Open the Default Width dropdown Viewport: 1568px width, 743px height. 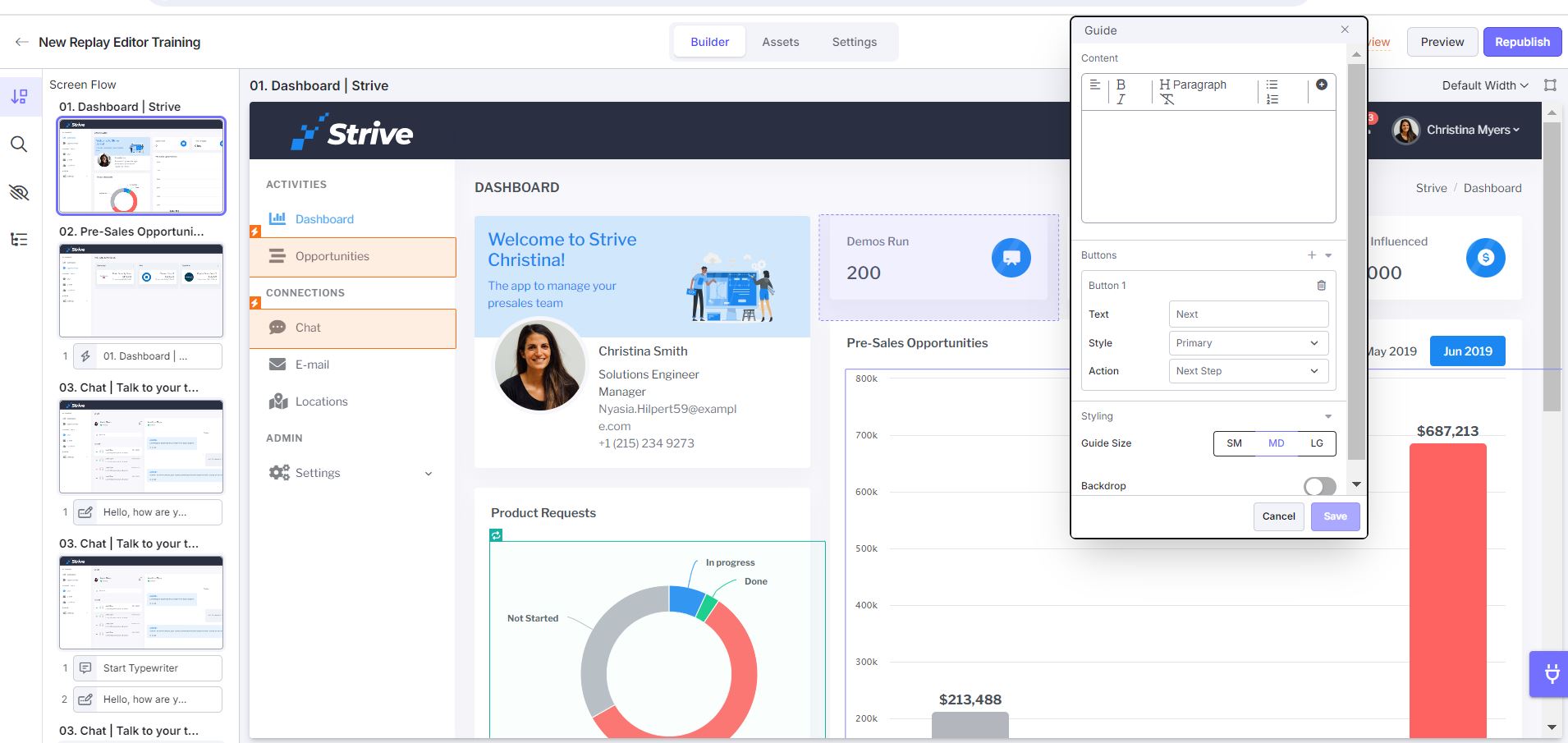point(1485,85)
